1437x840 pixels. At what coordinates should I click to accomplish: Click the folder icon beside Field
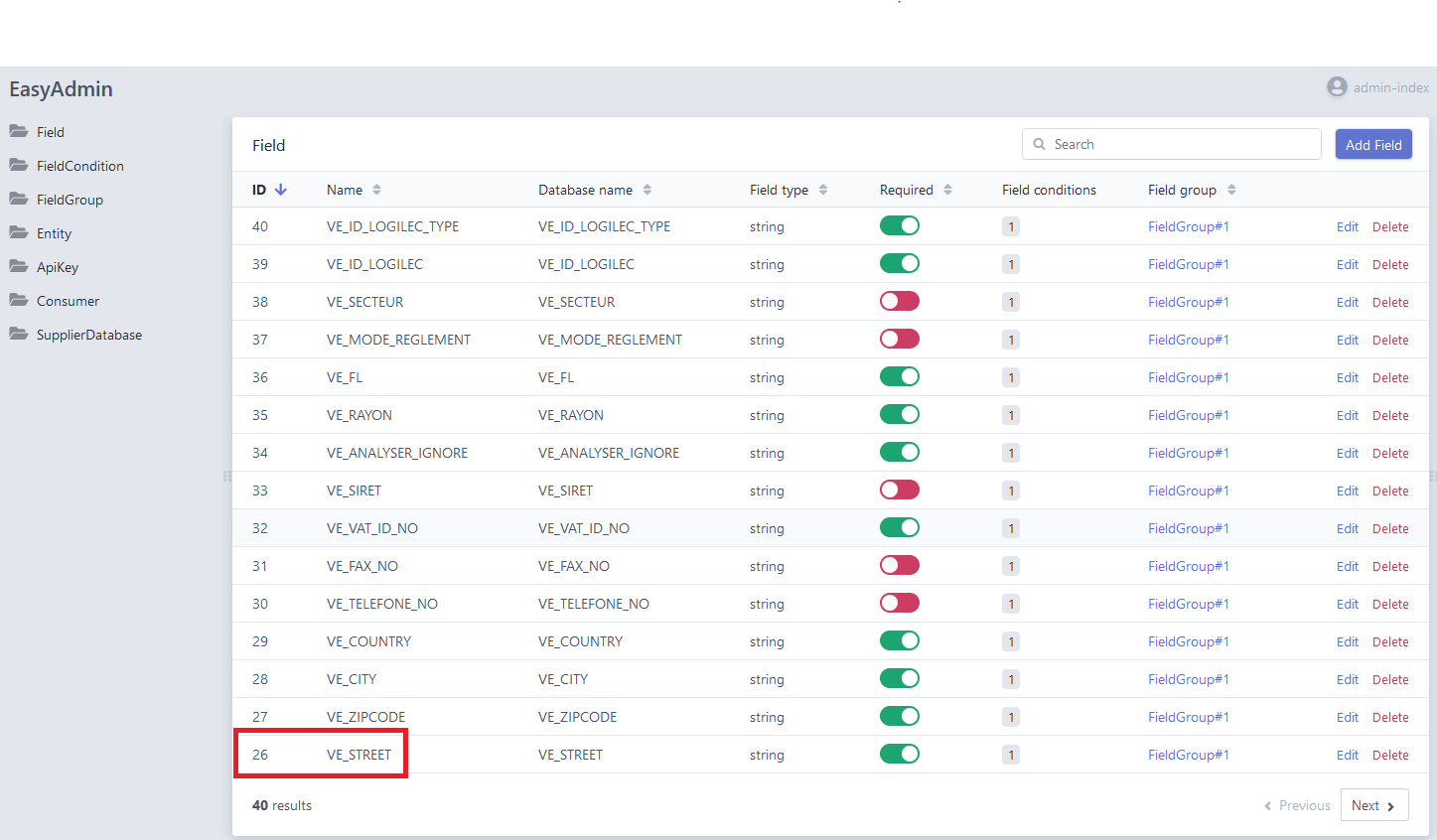click(19, 131)
